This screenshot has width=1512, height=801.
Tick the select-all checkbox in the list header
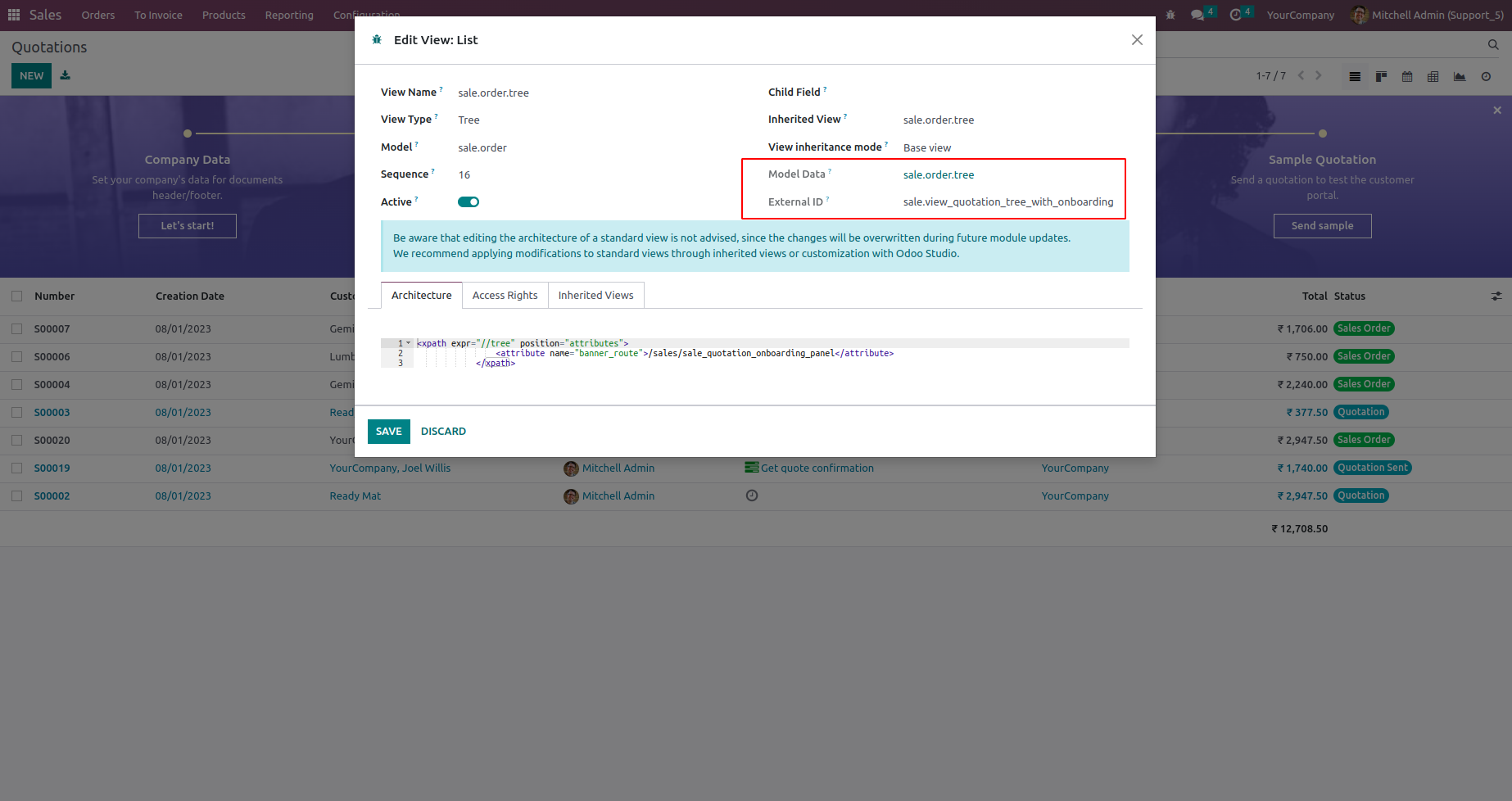tap(17, 296)
